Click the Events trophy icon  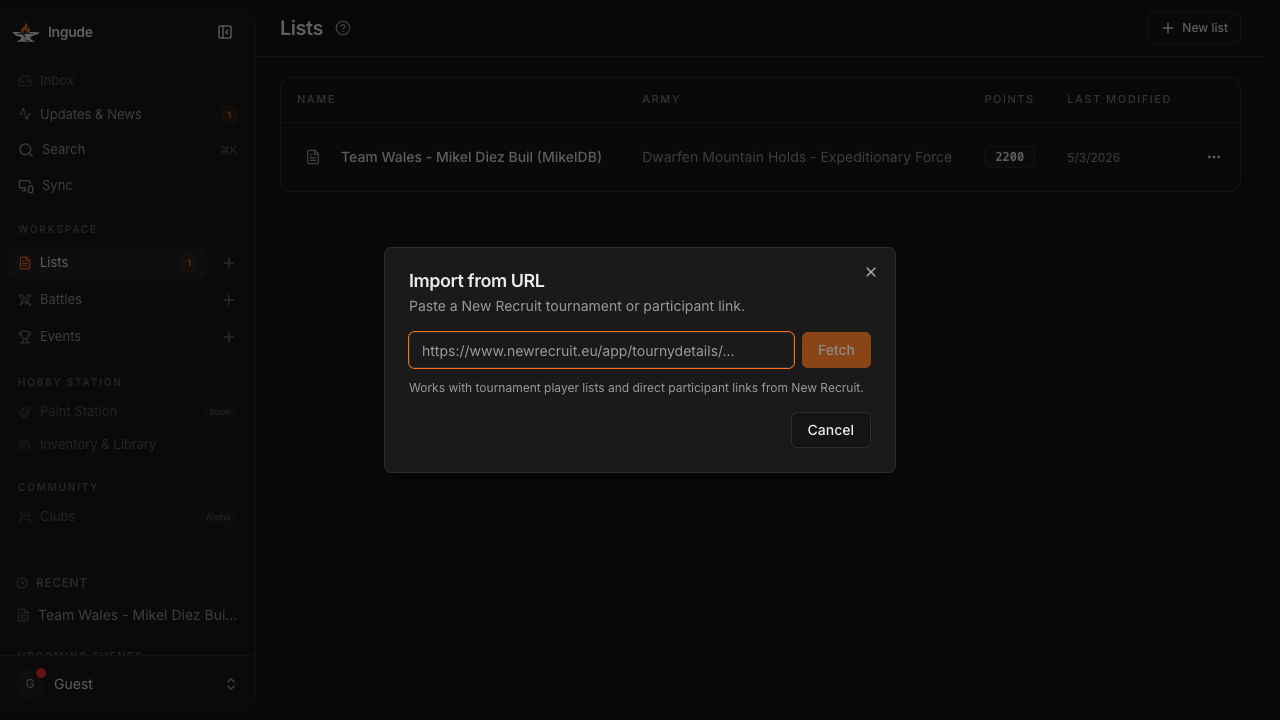[25, 337]
